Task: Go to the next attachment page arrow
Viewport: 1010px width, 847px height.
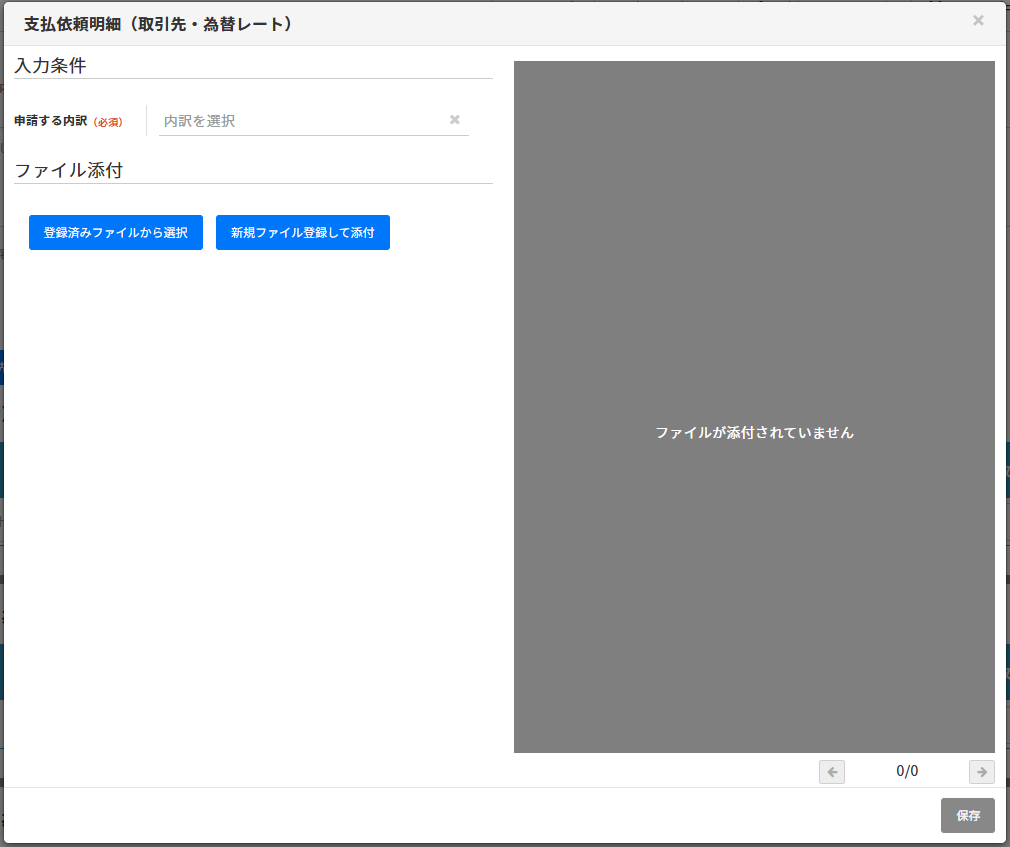Action: click(x=981, y=772)
